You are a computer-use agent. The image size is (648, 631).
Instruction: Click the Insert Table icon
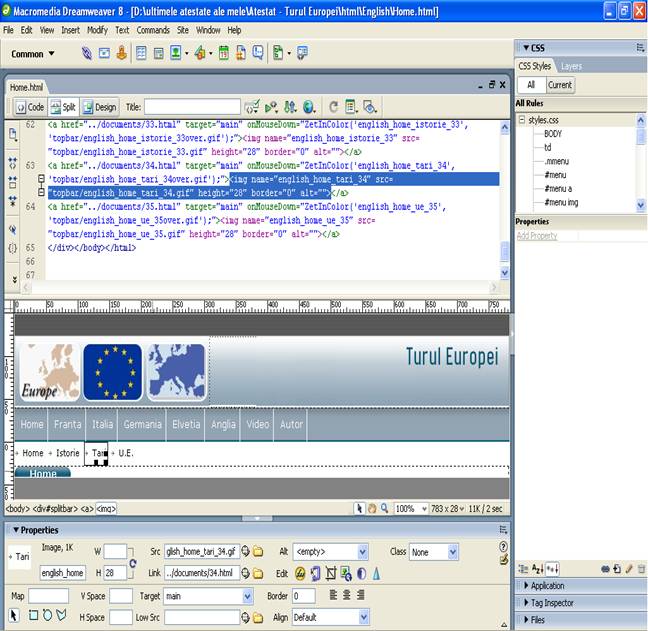(141, 53)
